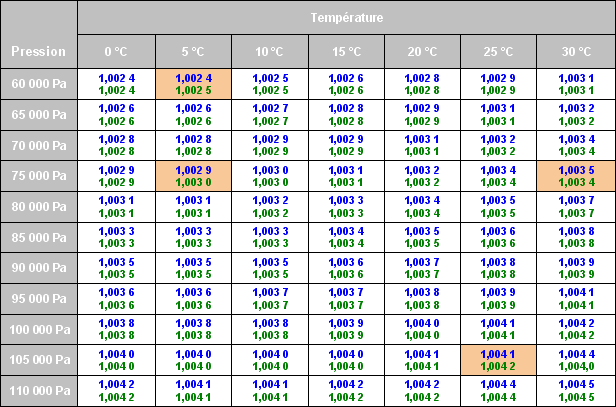Click the 20 °C column header

[x=422, y=51]
